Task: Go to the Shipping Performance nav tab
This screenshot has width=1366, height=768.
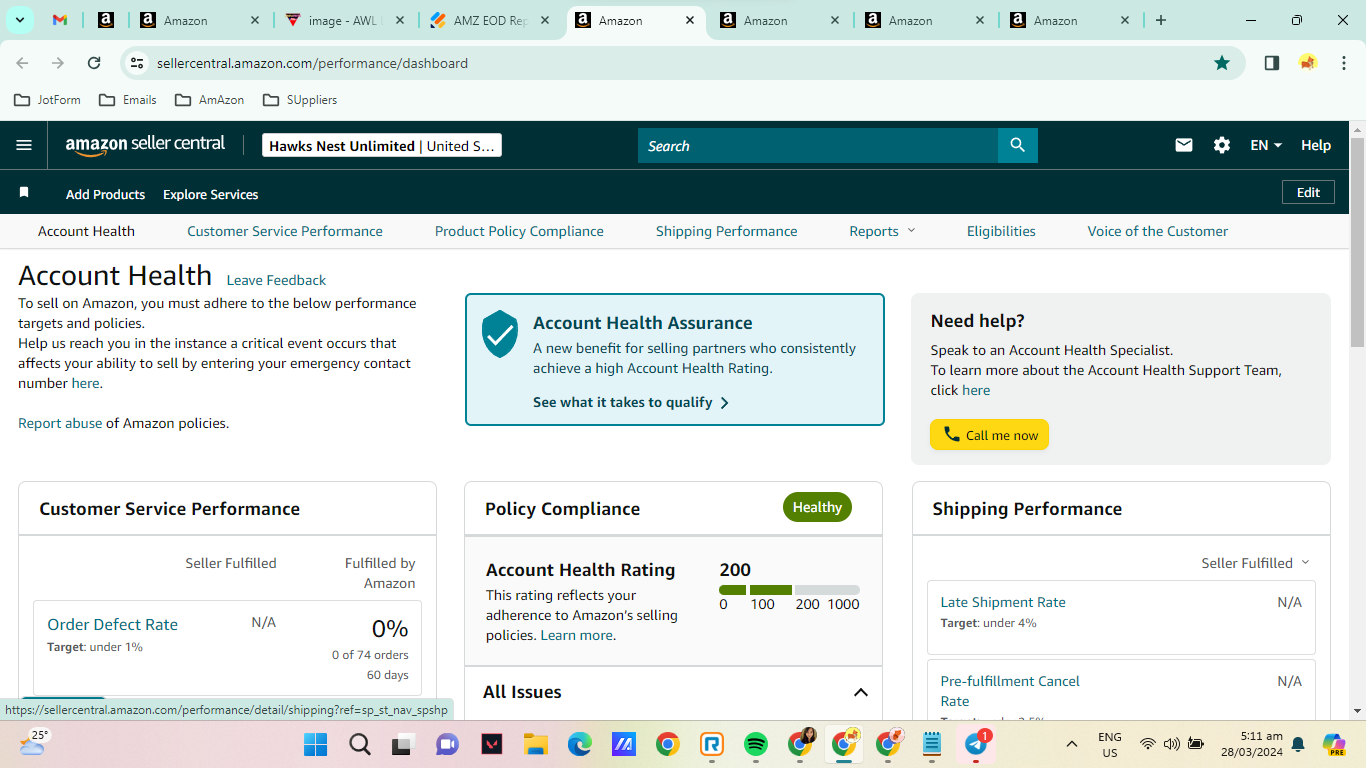Action: tap(727, 231)
